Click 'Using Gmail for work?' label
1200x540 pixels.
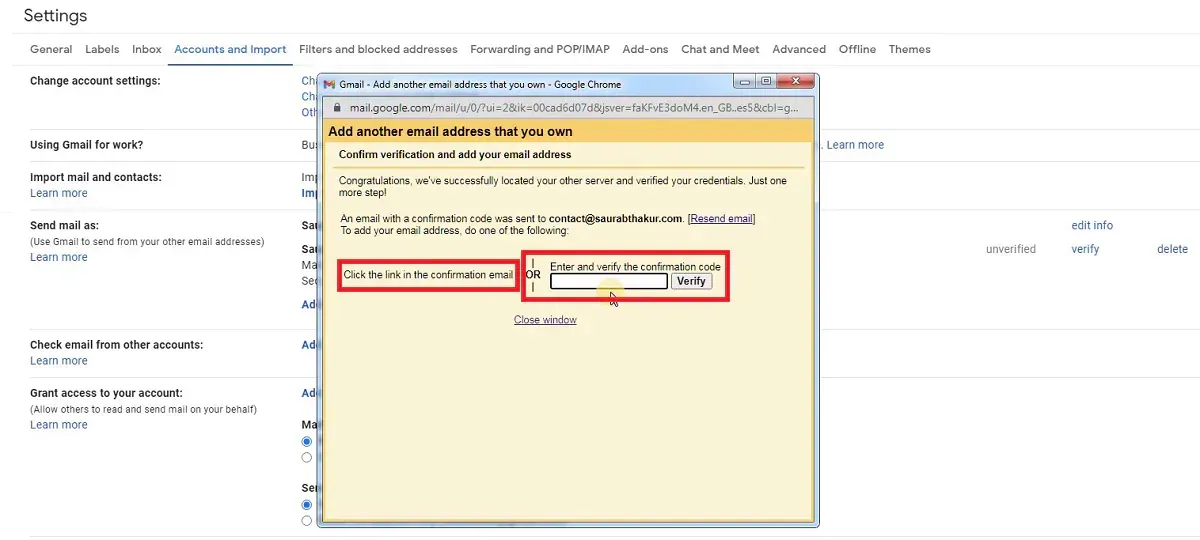tap(86, 145)
